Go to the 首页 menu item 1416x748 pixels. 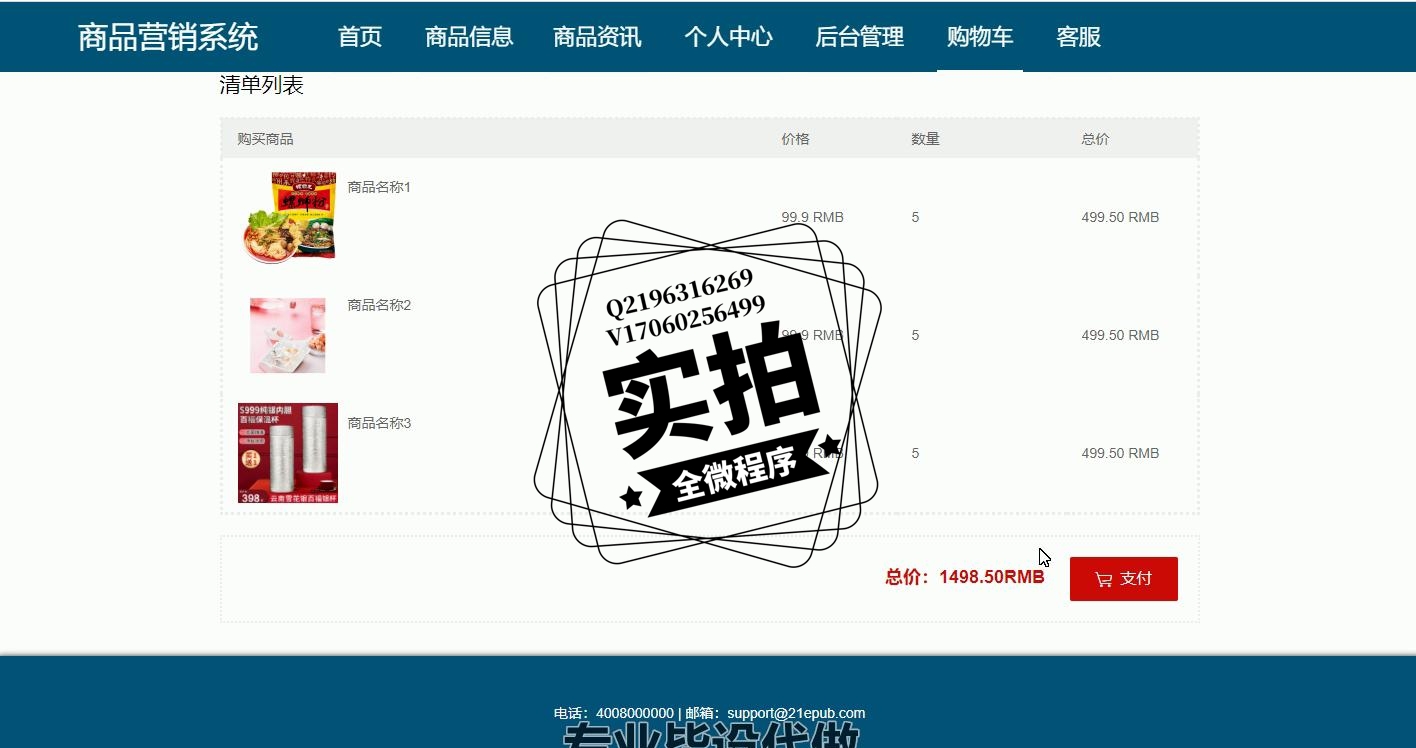(x=360, y=37)
